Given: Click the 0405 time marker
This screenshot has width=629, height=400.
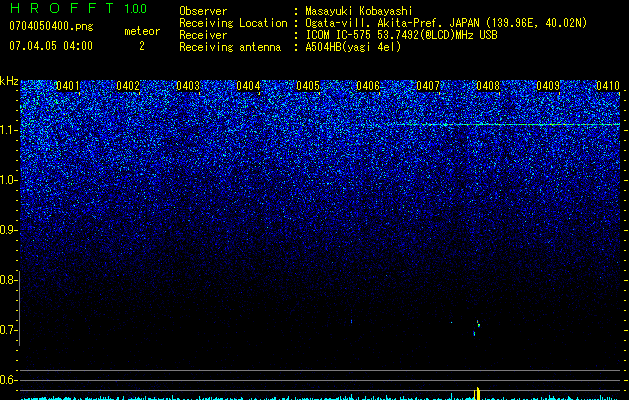Looking at the screenshot, I should coord(308,86).
